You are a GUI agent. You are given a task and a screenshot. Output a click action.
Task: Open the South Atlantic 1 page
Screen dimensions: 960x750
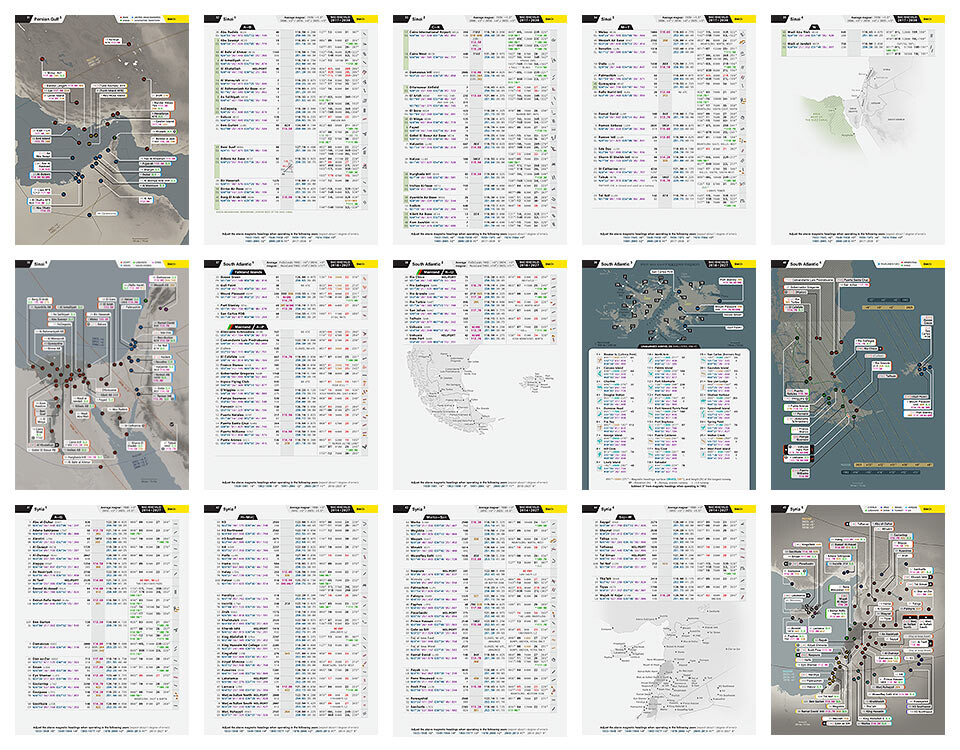(291, 375)
